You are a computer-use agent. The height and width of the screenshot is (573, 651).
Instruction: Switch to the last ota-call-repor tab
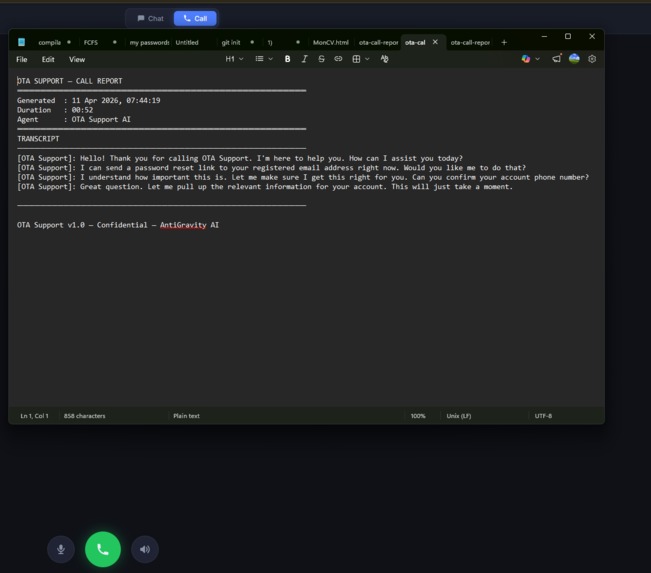tap(470, 42)
